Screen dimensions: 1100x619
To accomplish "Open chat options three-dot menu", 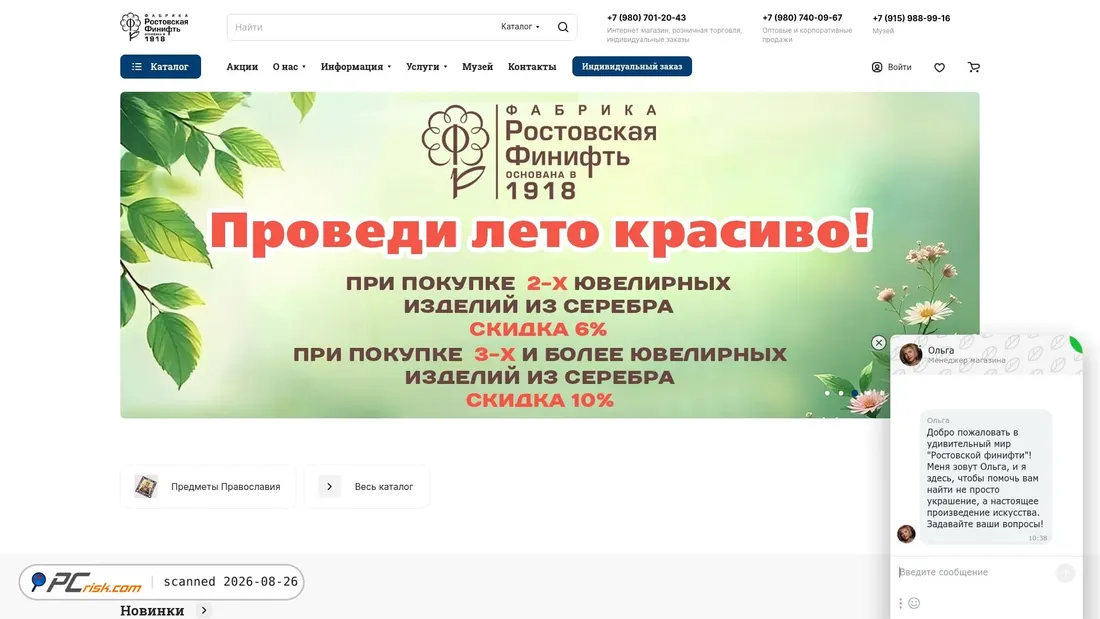I will tap(900, 603).
